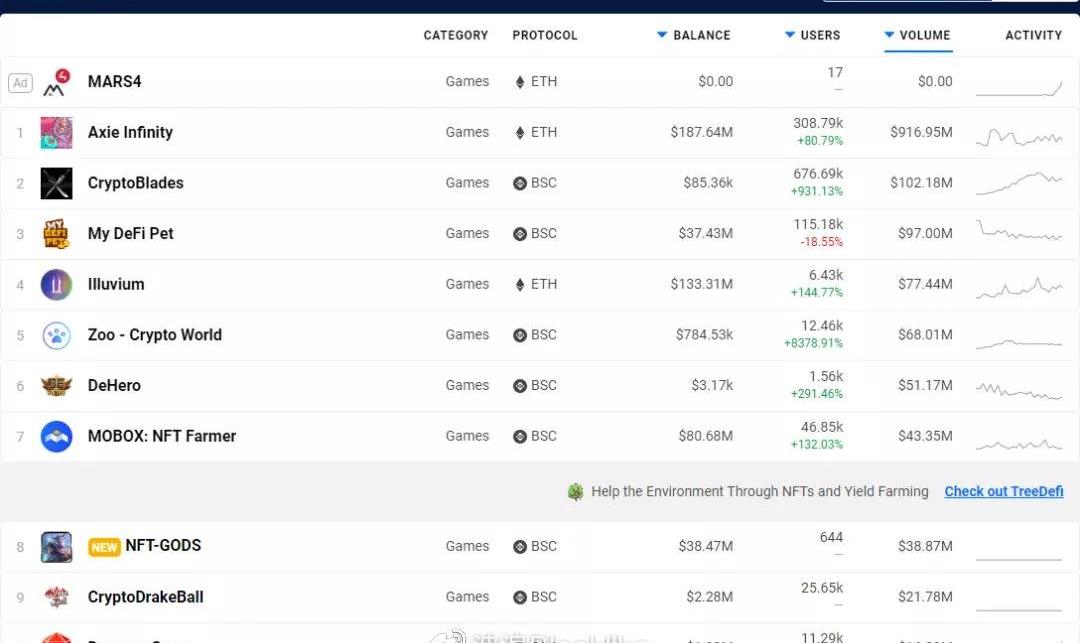This screenshot has height=643, width=1080.
Task: Click the My DeFi Pet icon
Action: click(x=56, y=234)
